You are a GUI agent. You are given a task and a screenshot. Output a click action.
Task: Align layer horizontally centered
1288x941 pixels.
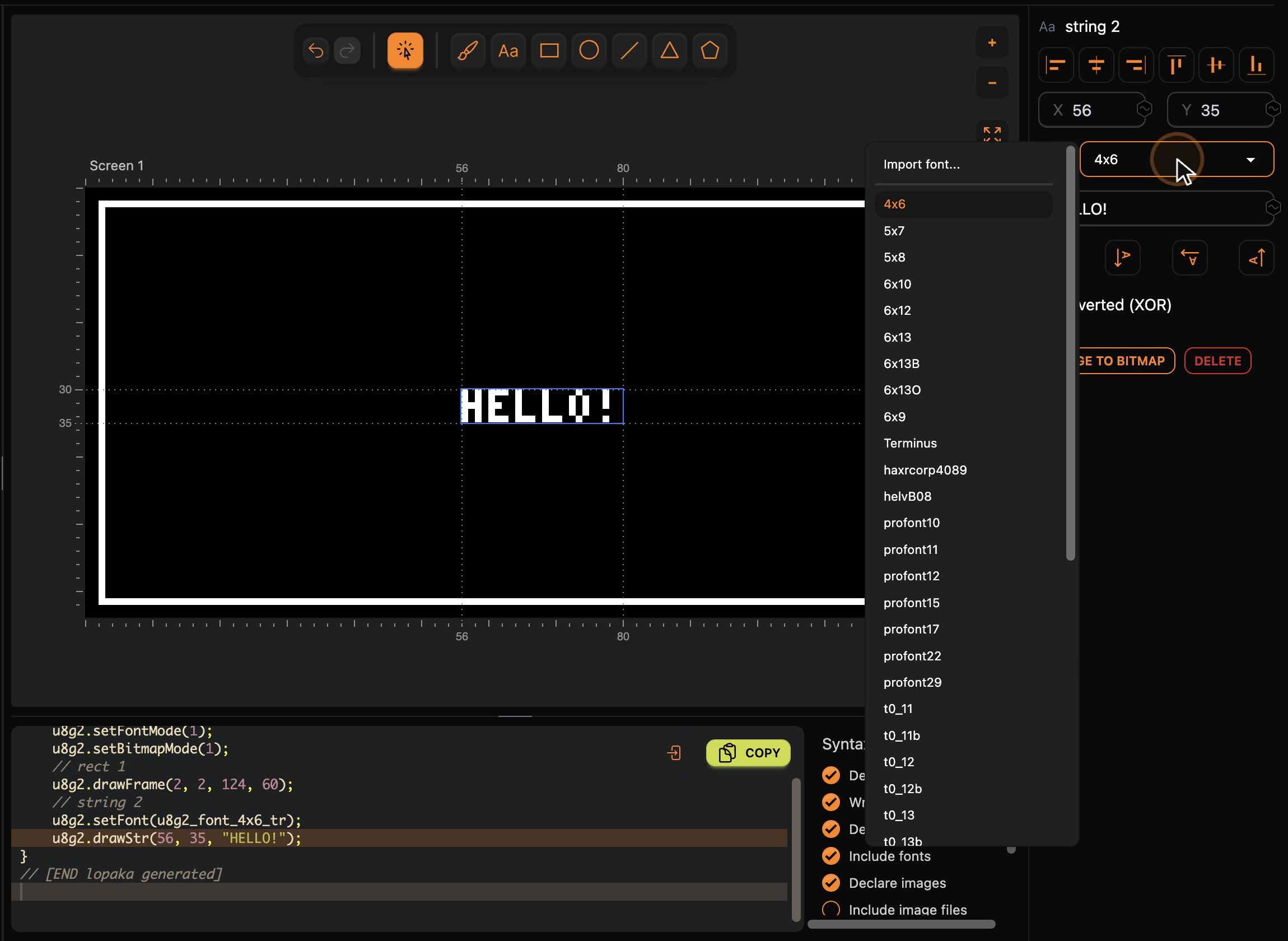point(1096,65)
